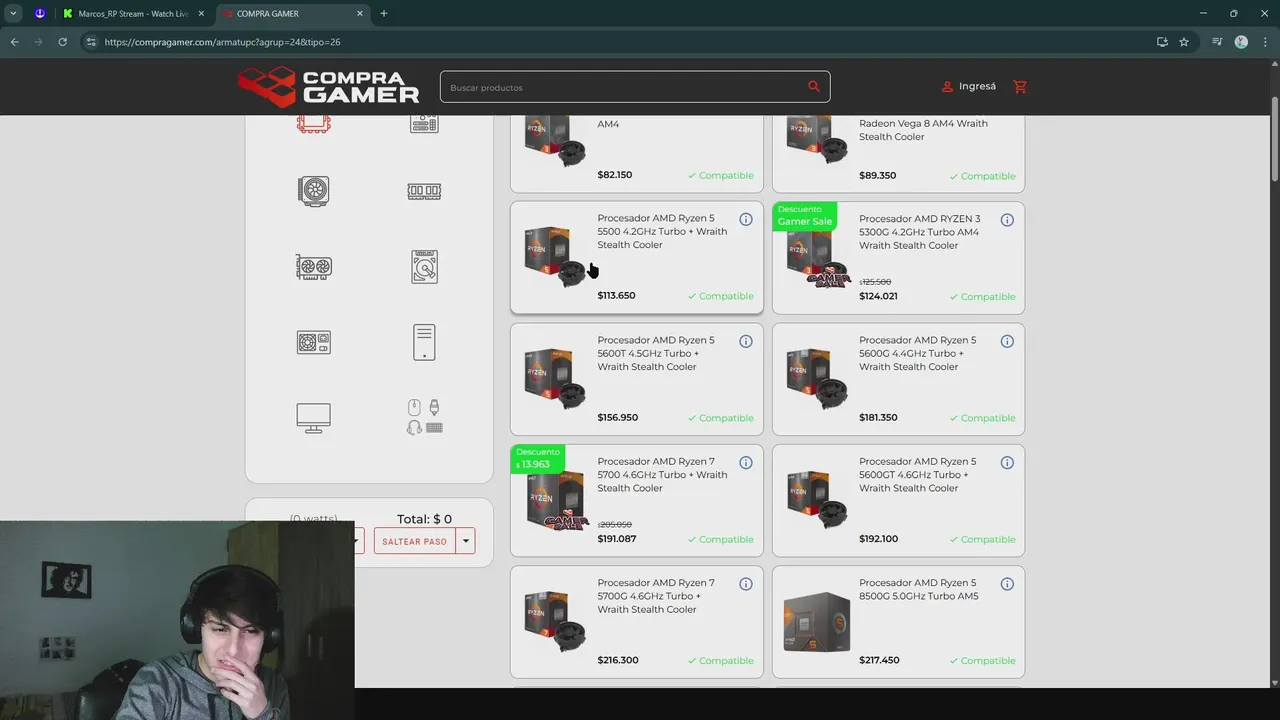The width and height of the screenshot is (1280, 720).
Task: Close the COMPRA GAMER tab
Action: coord(362,14)
